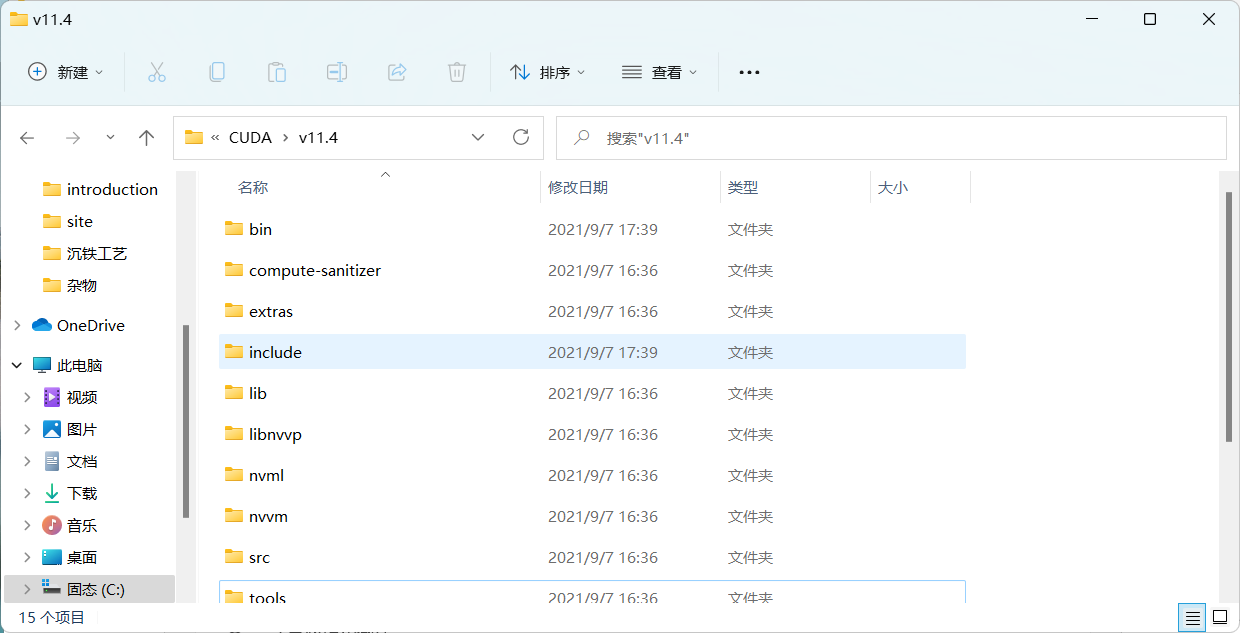This screenshot has width=1240, height=633.
Task: Click the cut icon in the toolbar
Action: point(156,71)
